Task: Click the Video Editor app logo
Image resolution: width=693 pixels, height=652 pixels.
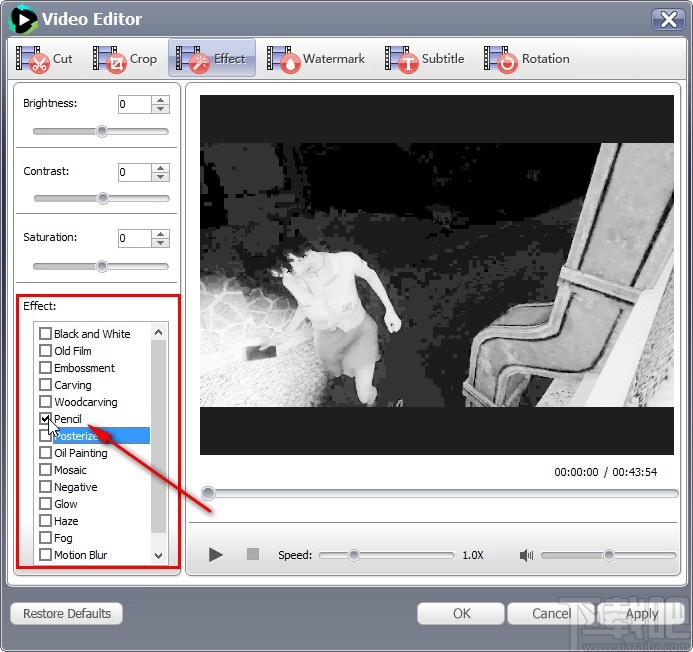Action: 23,19
